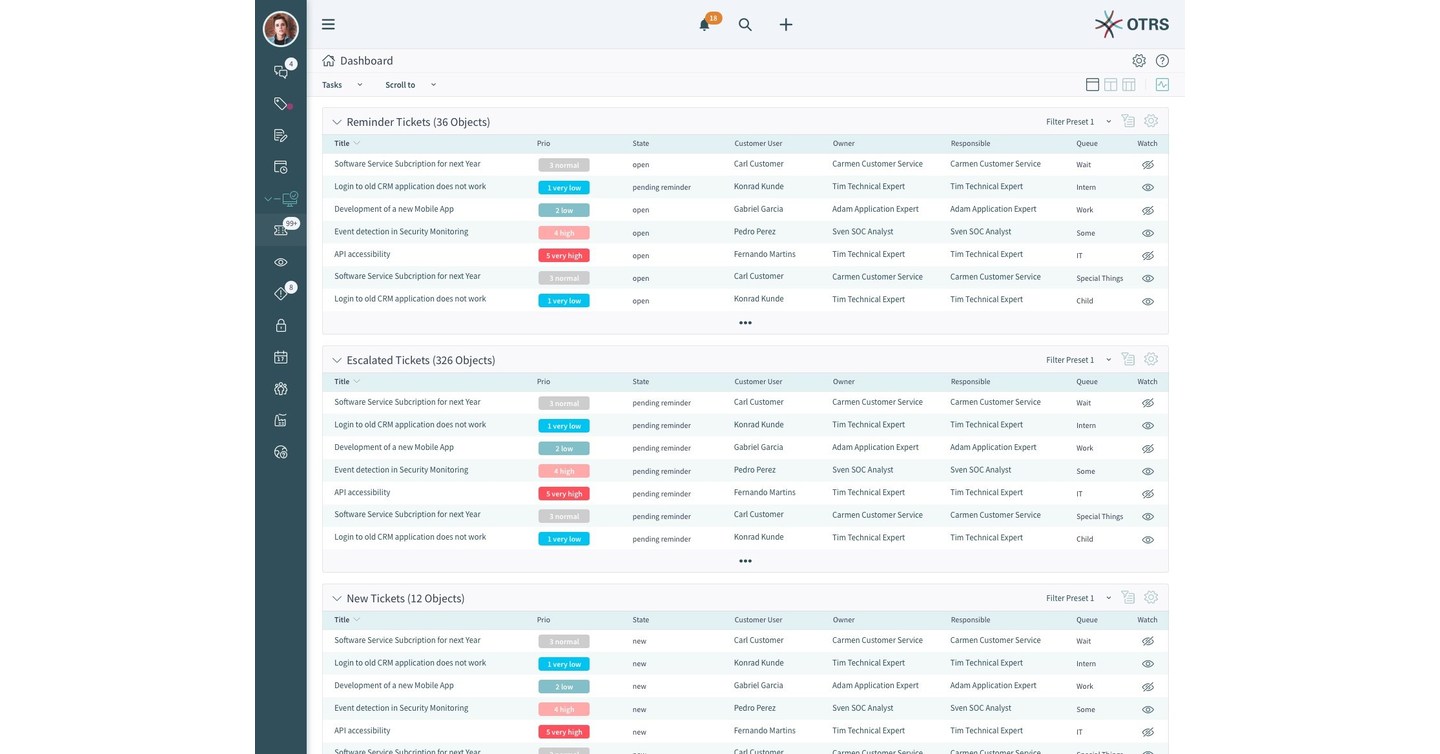Open the tickets icon with 99+ badge

[x=281, y=229]
